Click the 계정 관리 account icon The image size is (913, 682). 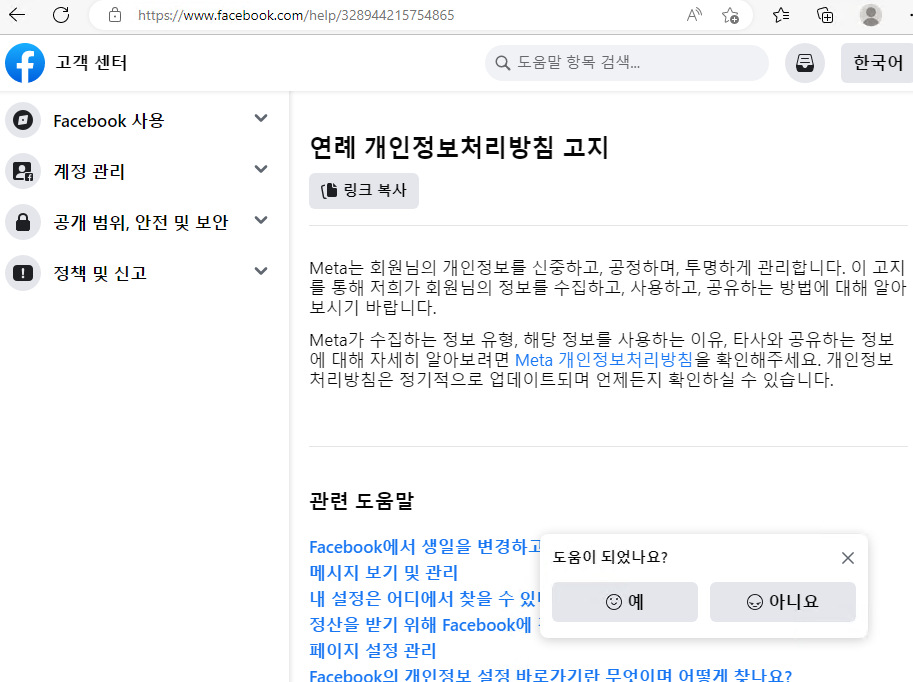23,171
